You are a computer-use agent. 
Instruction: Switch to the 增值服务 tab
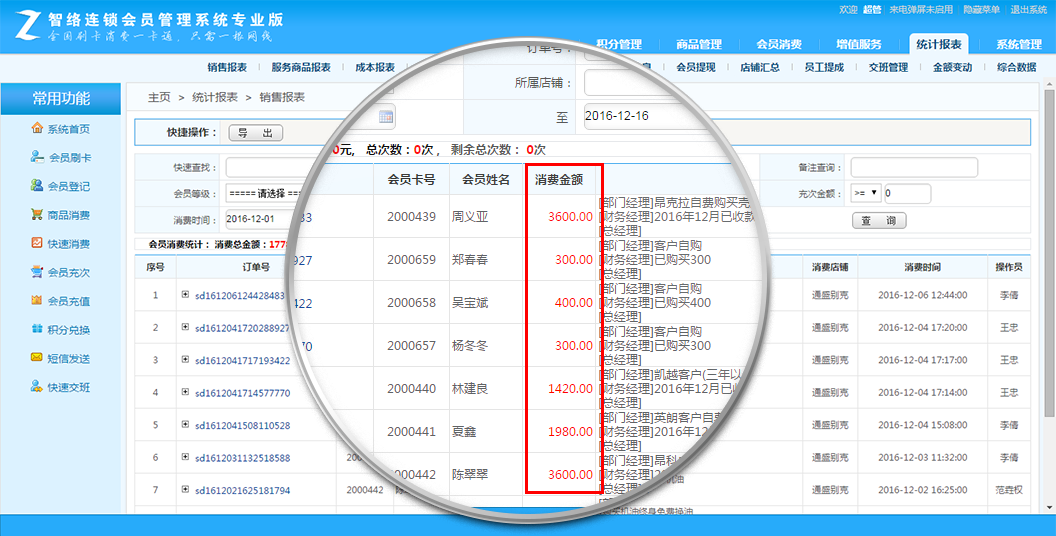click(859, 44)
